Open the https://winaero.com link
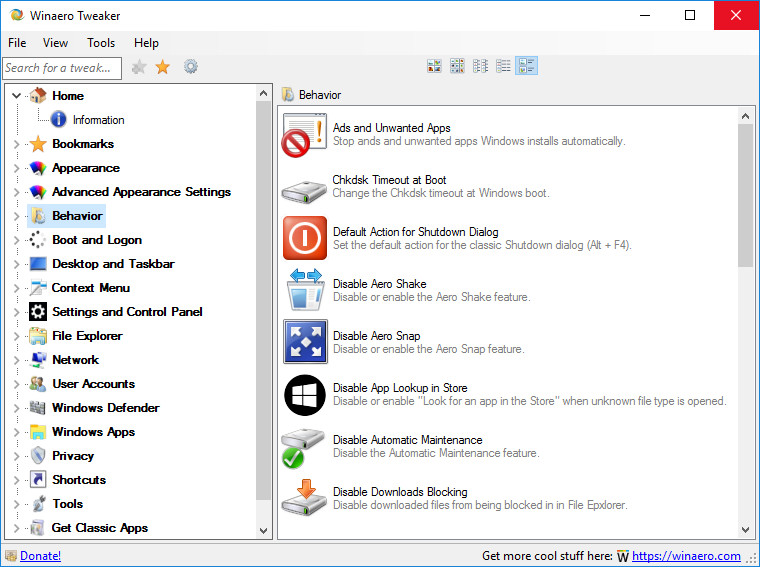 tap(686, 556)
